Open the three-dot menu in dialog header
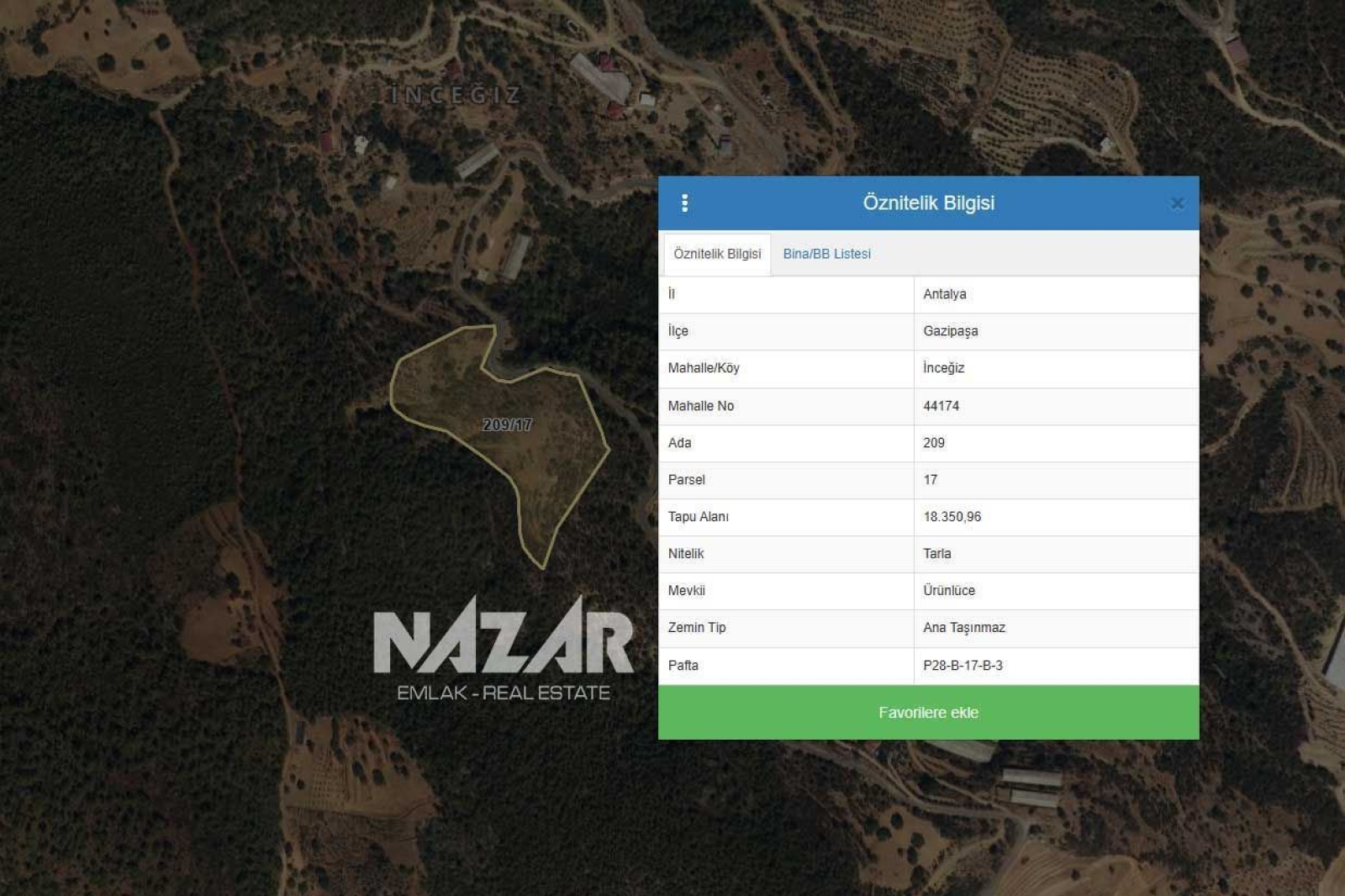The image size is (1345, 896). [684, 203]
